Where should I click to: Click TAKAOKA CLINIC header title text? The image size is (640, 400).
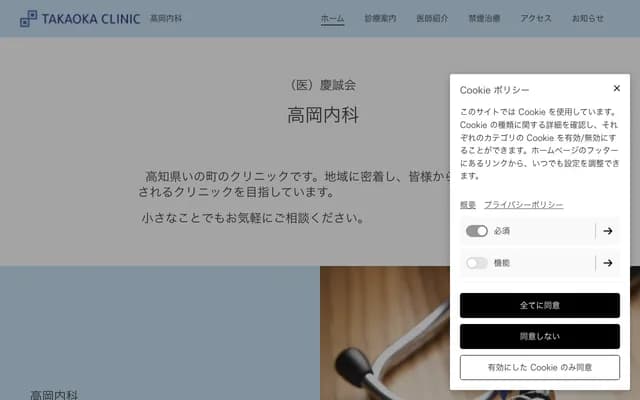click(91, 19)
